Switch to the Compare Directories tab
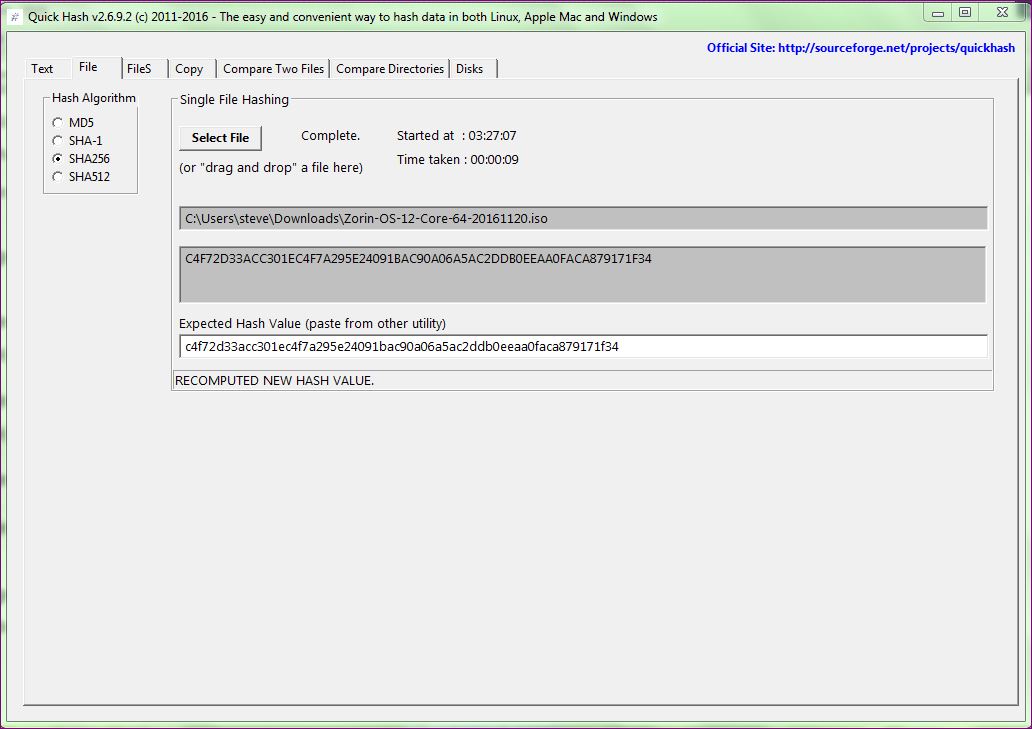Screen dimensions: 1032x729 (x=390, y=69)
